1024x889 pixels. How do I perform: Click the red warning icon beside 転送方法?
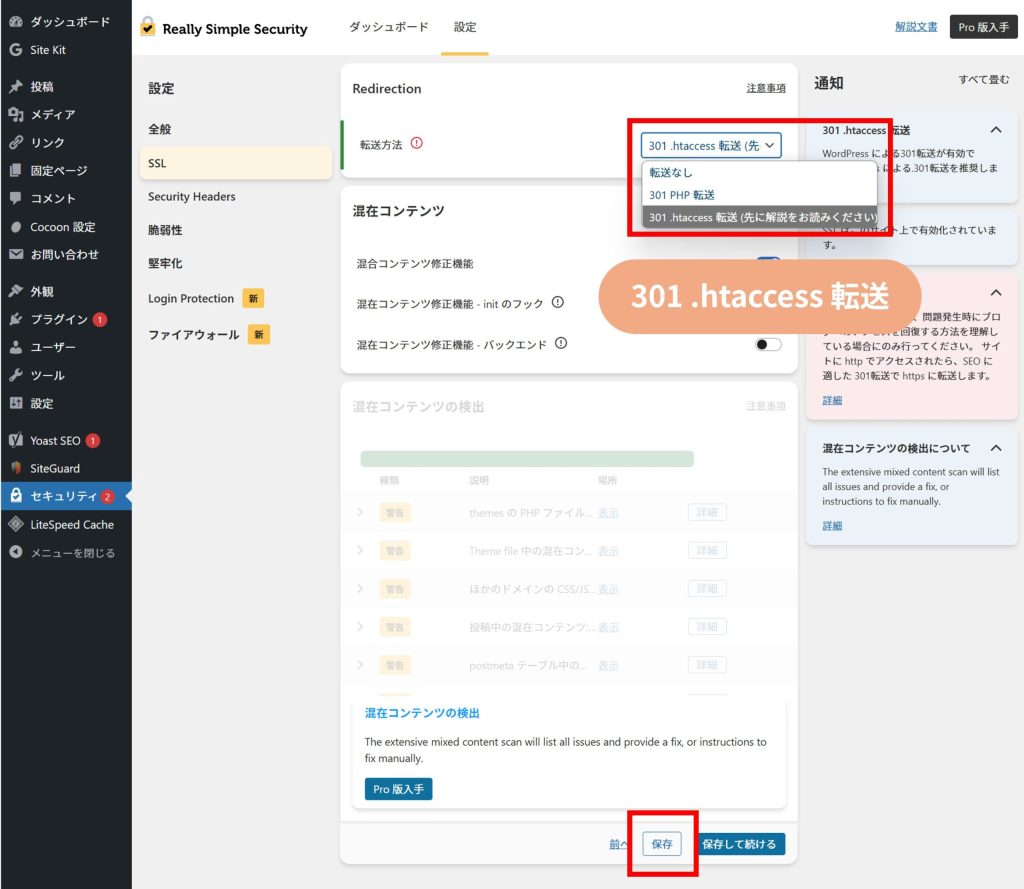pos(417,144)
